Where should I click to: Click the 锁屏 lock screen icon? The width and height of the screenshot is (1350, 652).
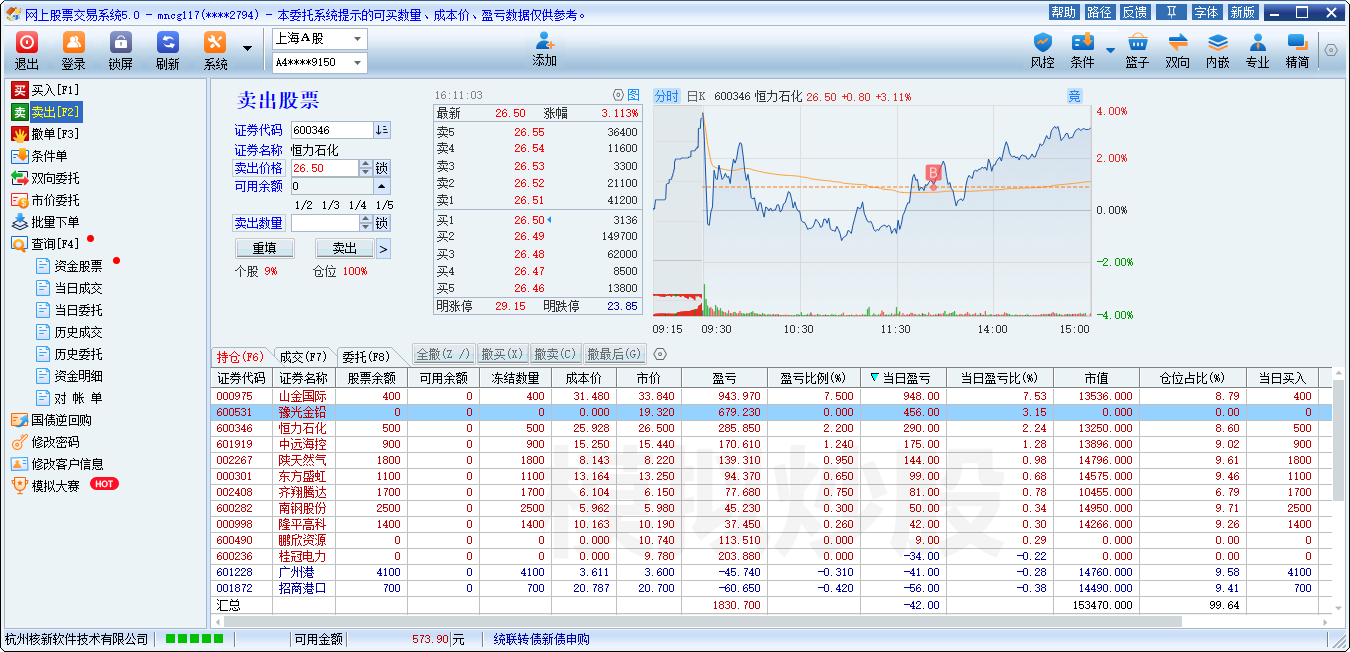pyautogui.click(x=120, y=50)
